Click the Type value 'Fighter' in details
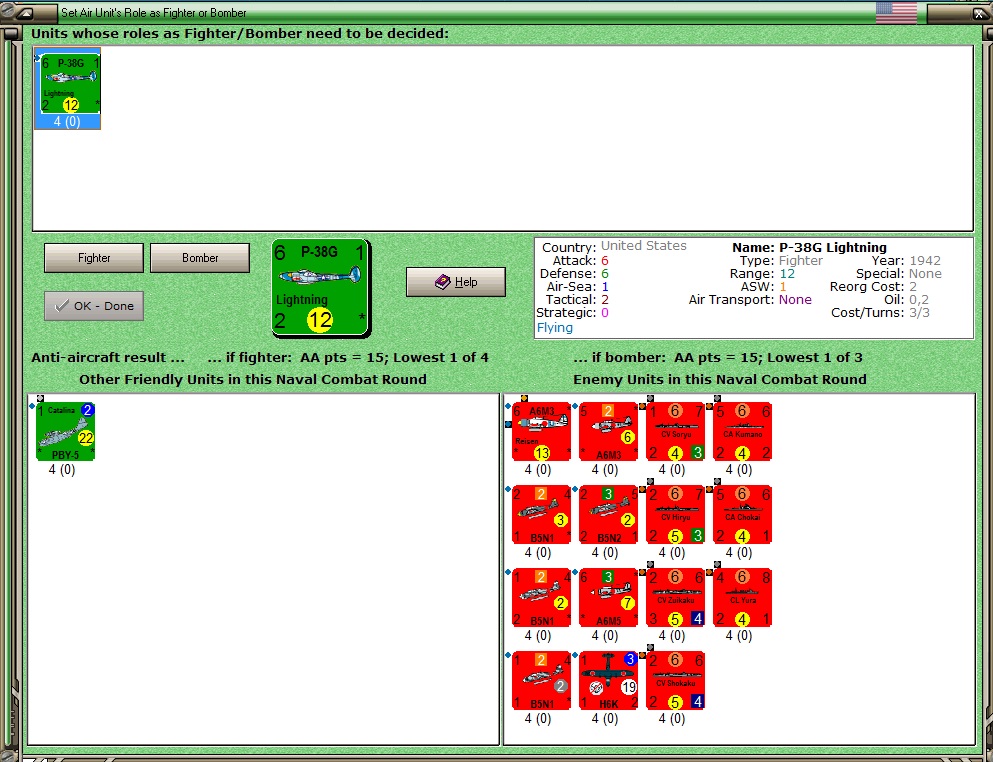Image resolution: width=993 pixels, height=762 pixels. [800, 260]
